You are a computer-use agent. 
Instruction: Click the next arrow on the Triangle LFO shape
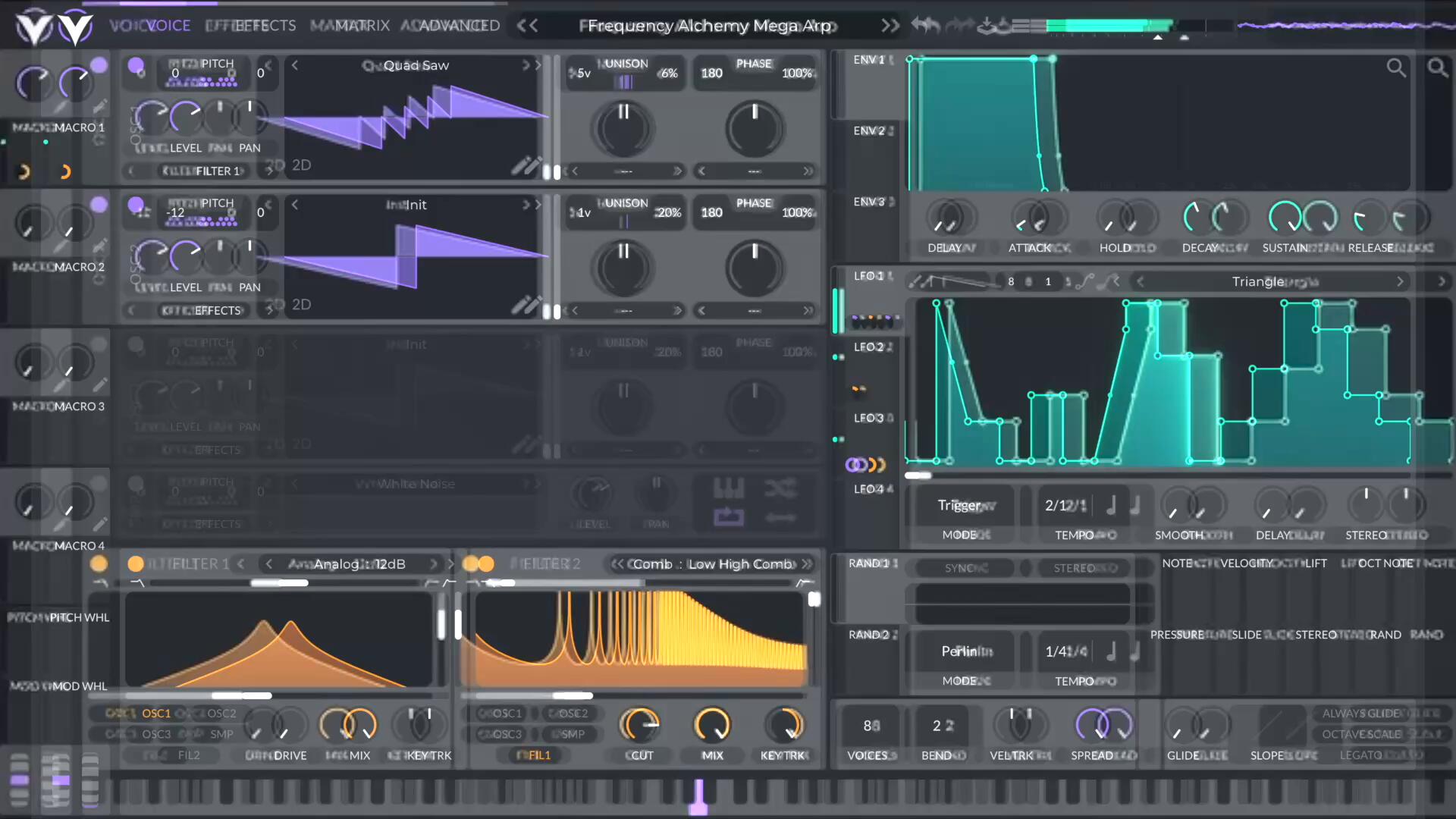(1401, 281)
